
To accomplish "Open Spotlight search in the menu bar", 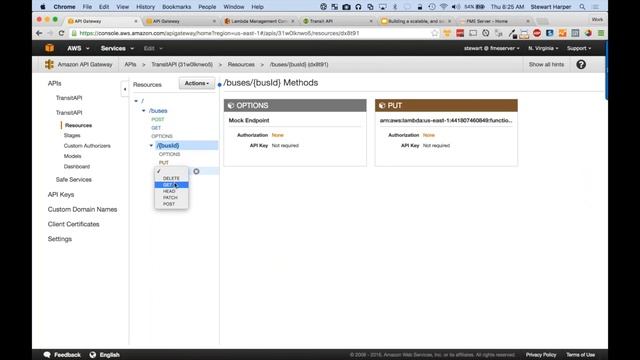I will [582, 7].
